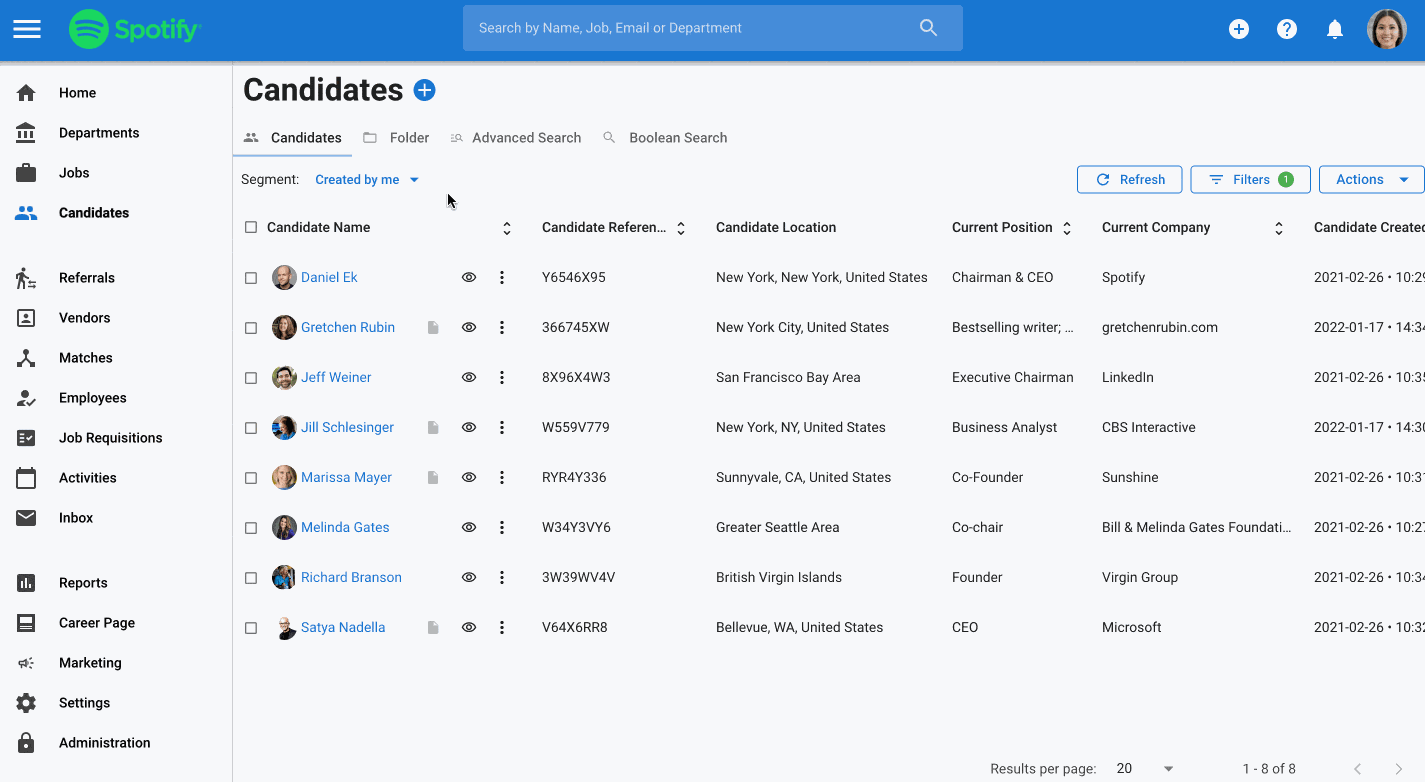
Task: Open the hamburger main menu
Action: 27,29
